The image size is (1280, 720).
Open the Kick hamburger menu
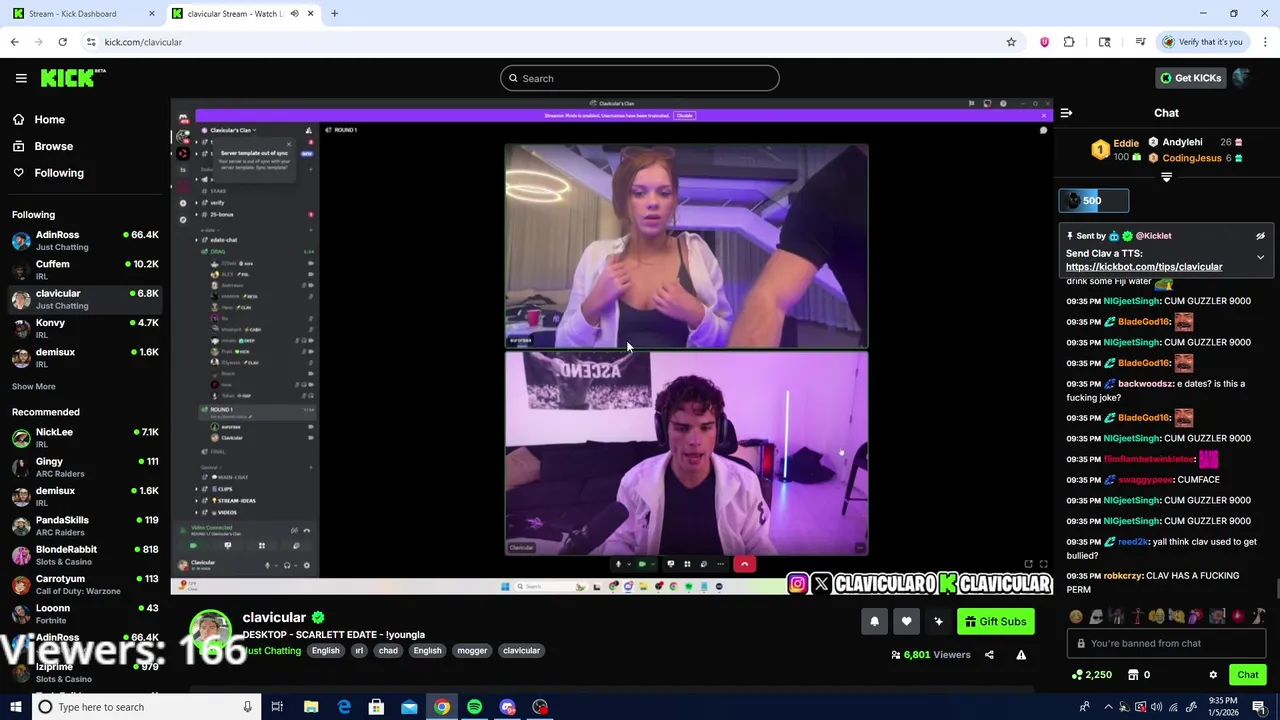coord(21,78)
